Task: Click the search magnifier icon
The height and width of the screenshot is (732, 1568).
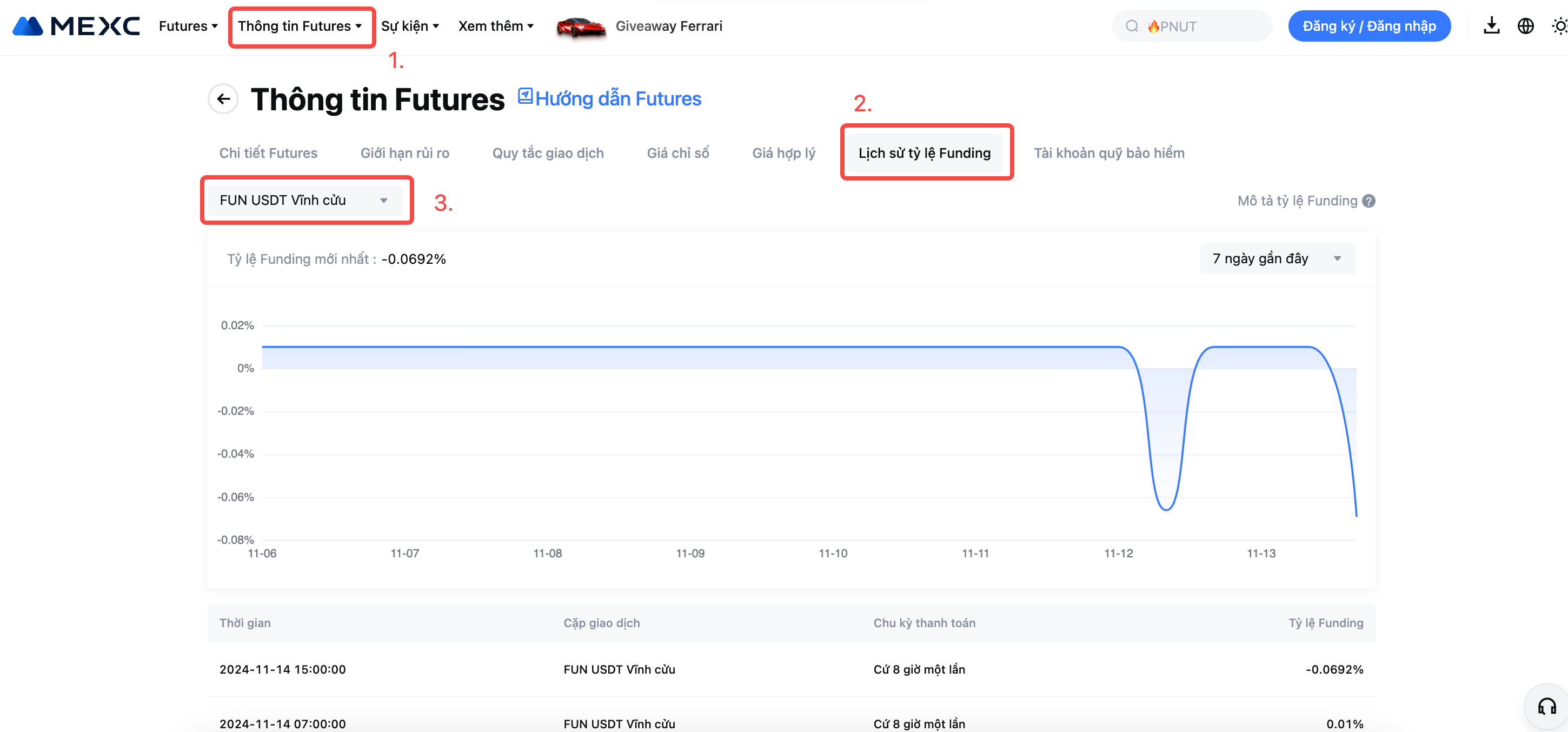Action: 1132,26
